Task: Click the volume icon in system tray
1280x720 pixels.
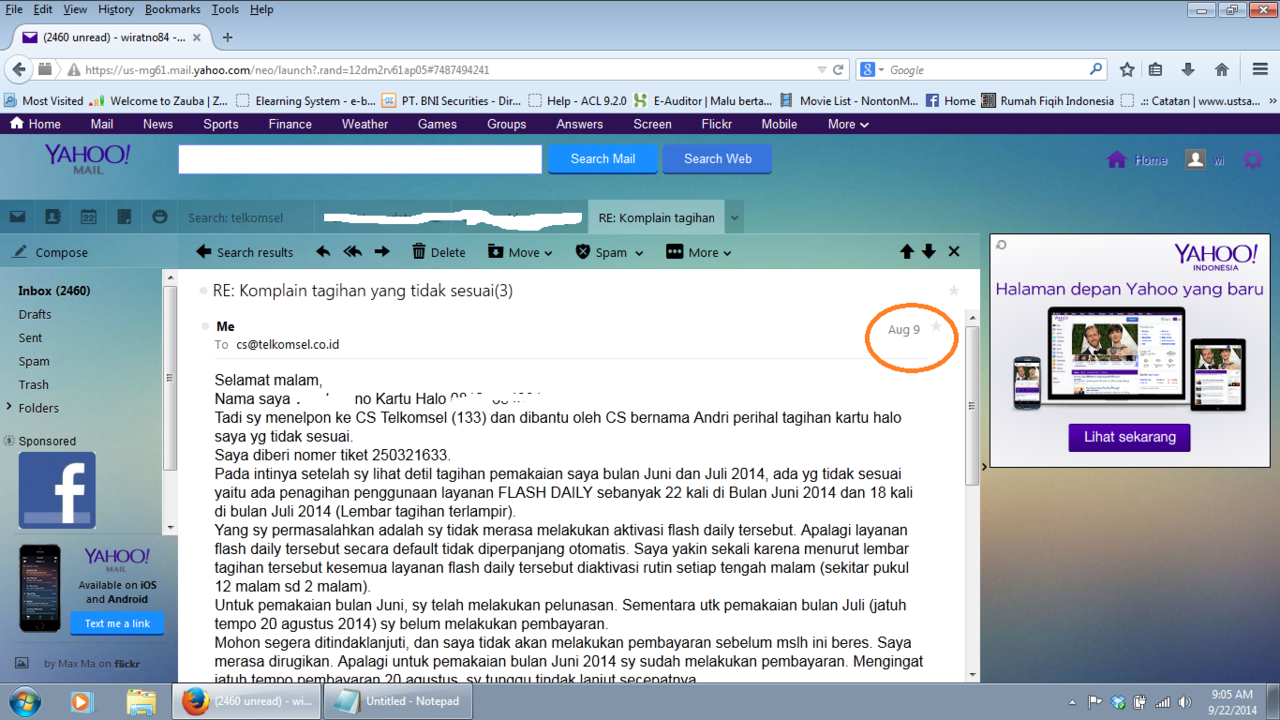Action: click(x=1184, y=701)
